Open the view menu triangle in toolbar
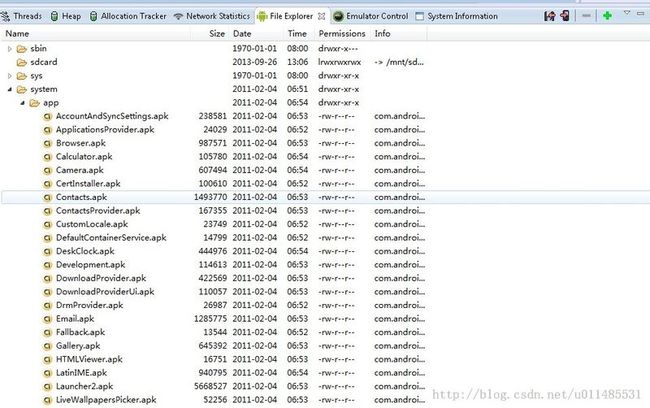 (x=627, y=13)
